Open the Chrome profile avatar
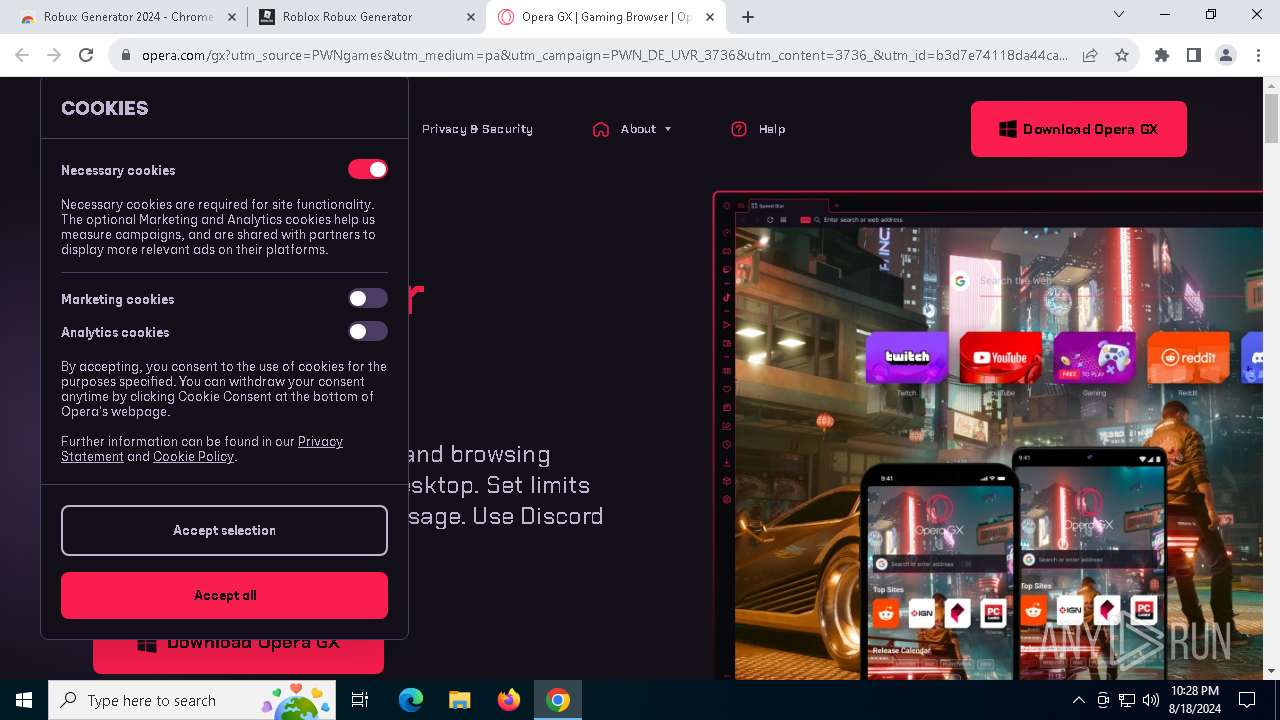1280x720 pixels. tap(1226, 56)
